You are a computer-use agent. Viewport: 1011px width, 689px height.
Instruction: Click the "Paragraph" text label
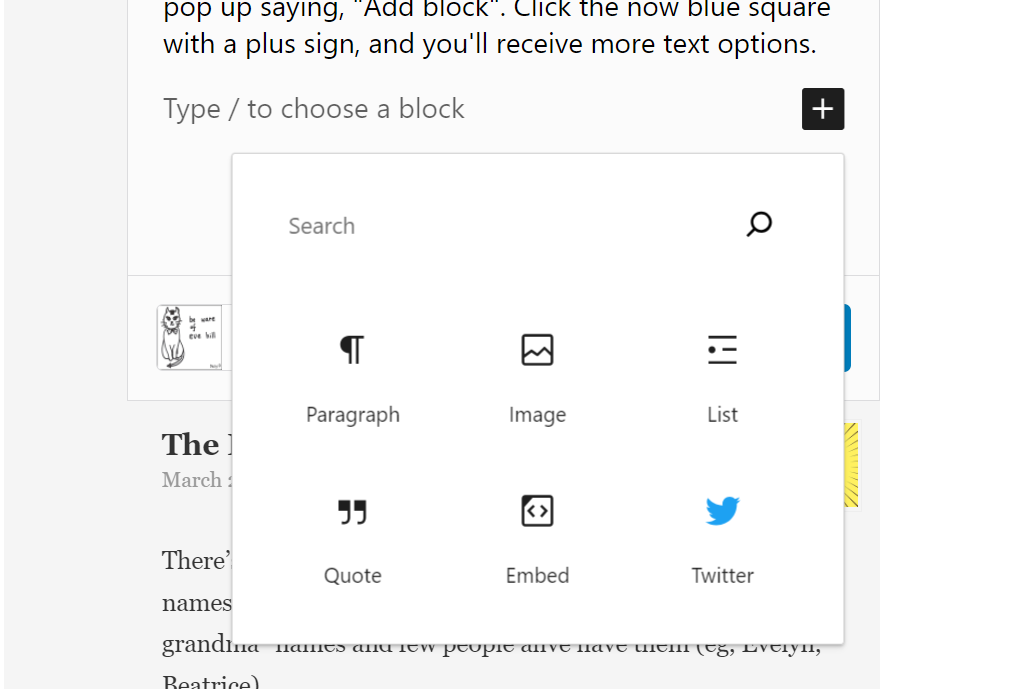click(353, 415)
